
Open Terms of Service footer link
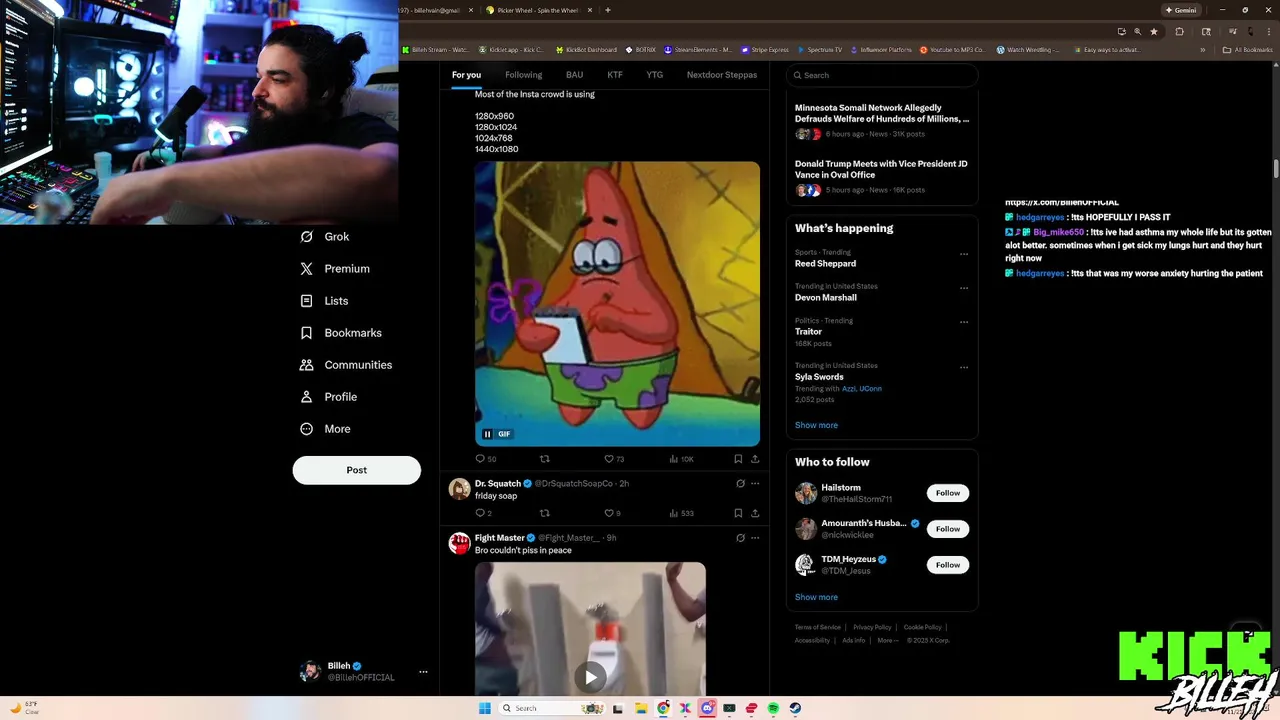pos(818,627)
